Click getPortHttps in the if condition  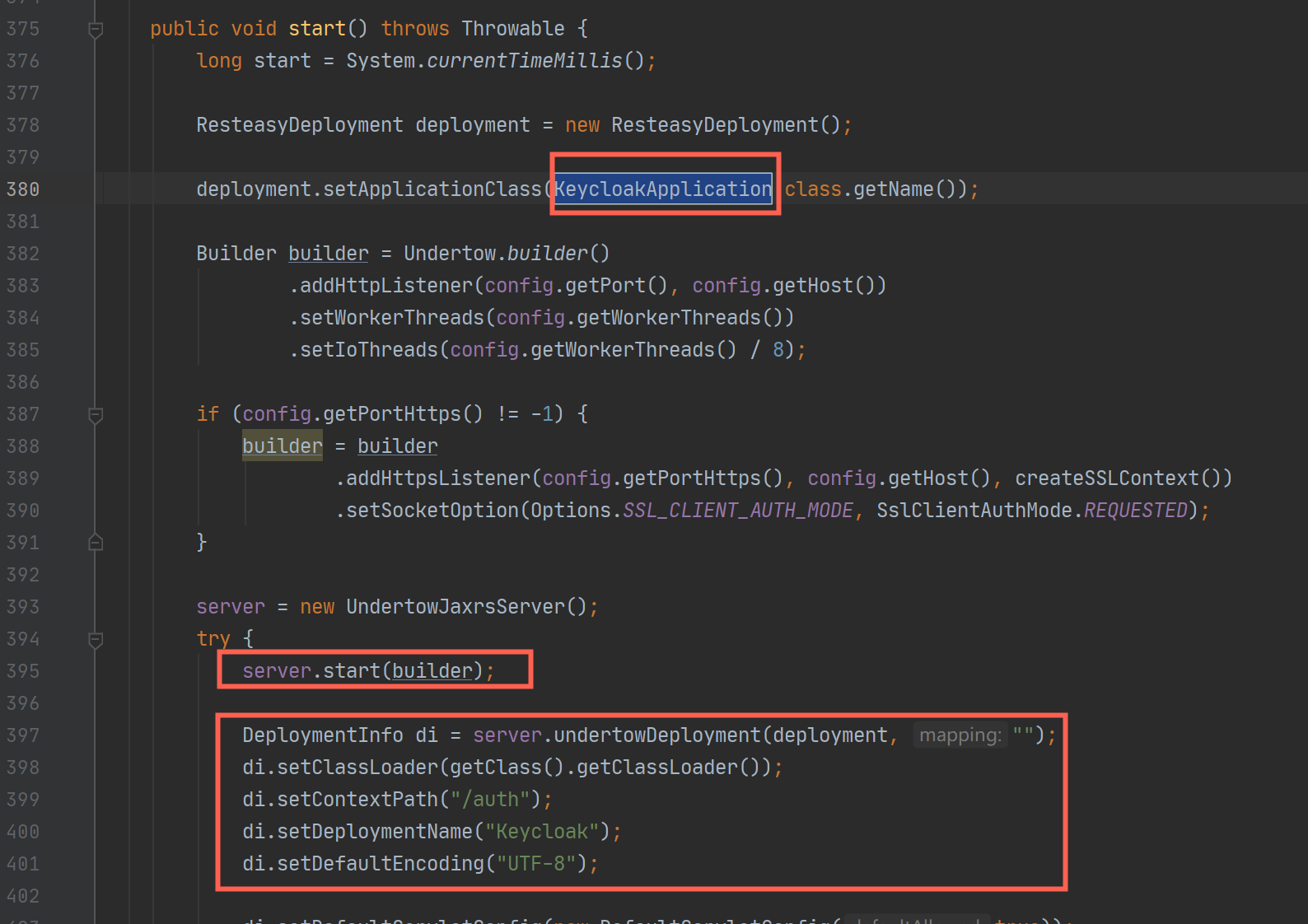click(392, 414)
